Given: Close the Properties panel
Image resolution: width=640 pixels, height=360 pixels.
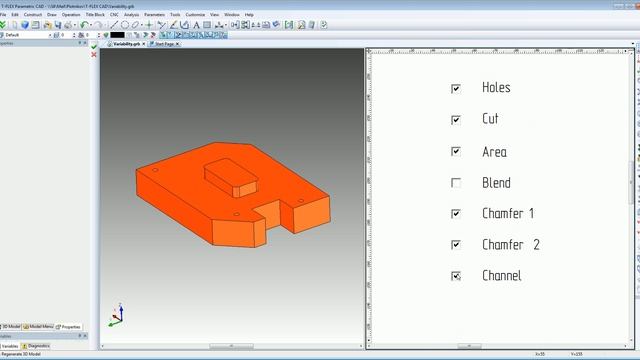Looking at the screenshot, I should point(85,43).
